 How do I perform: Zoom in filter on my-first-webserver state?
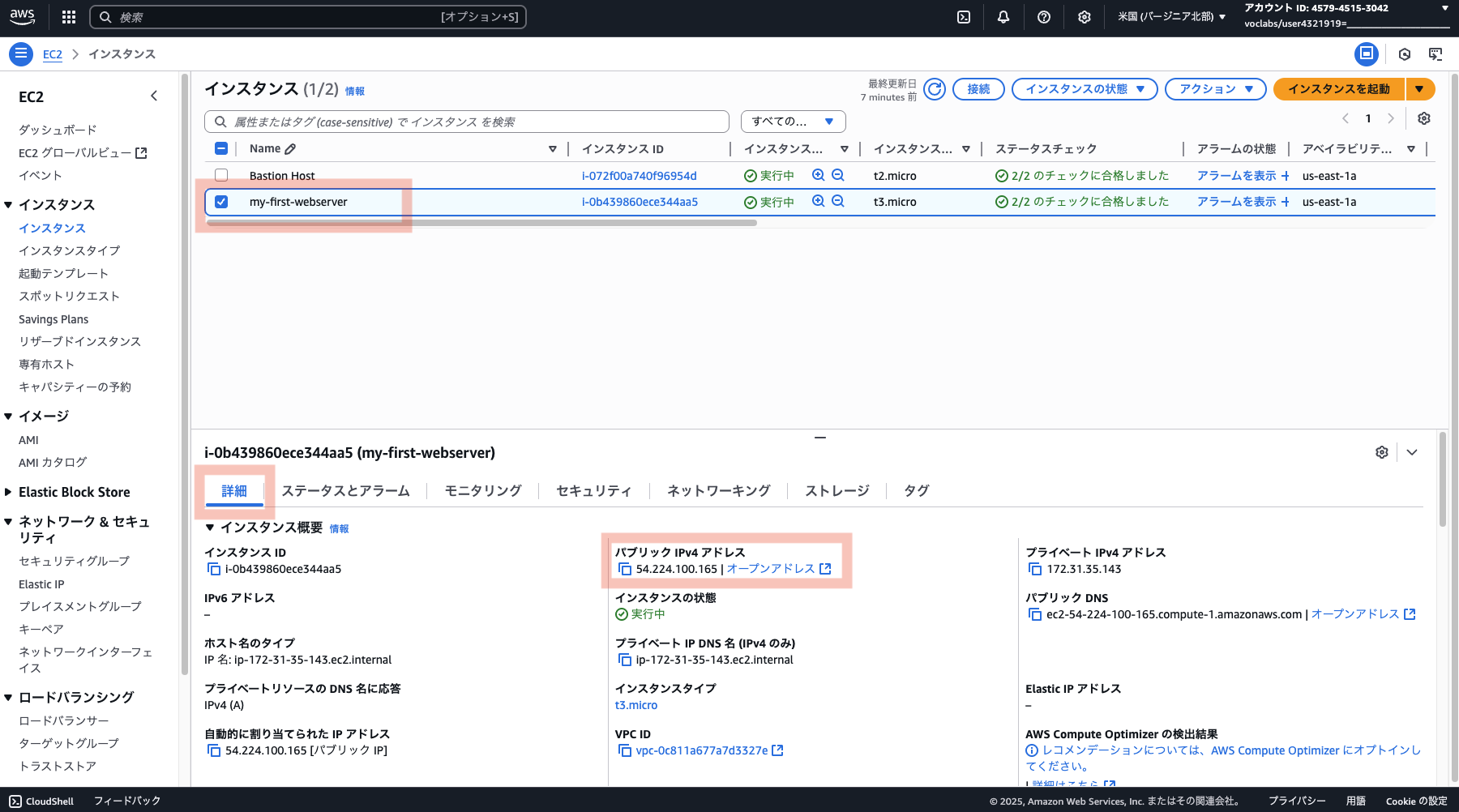[819, 201]
